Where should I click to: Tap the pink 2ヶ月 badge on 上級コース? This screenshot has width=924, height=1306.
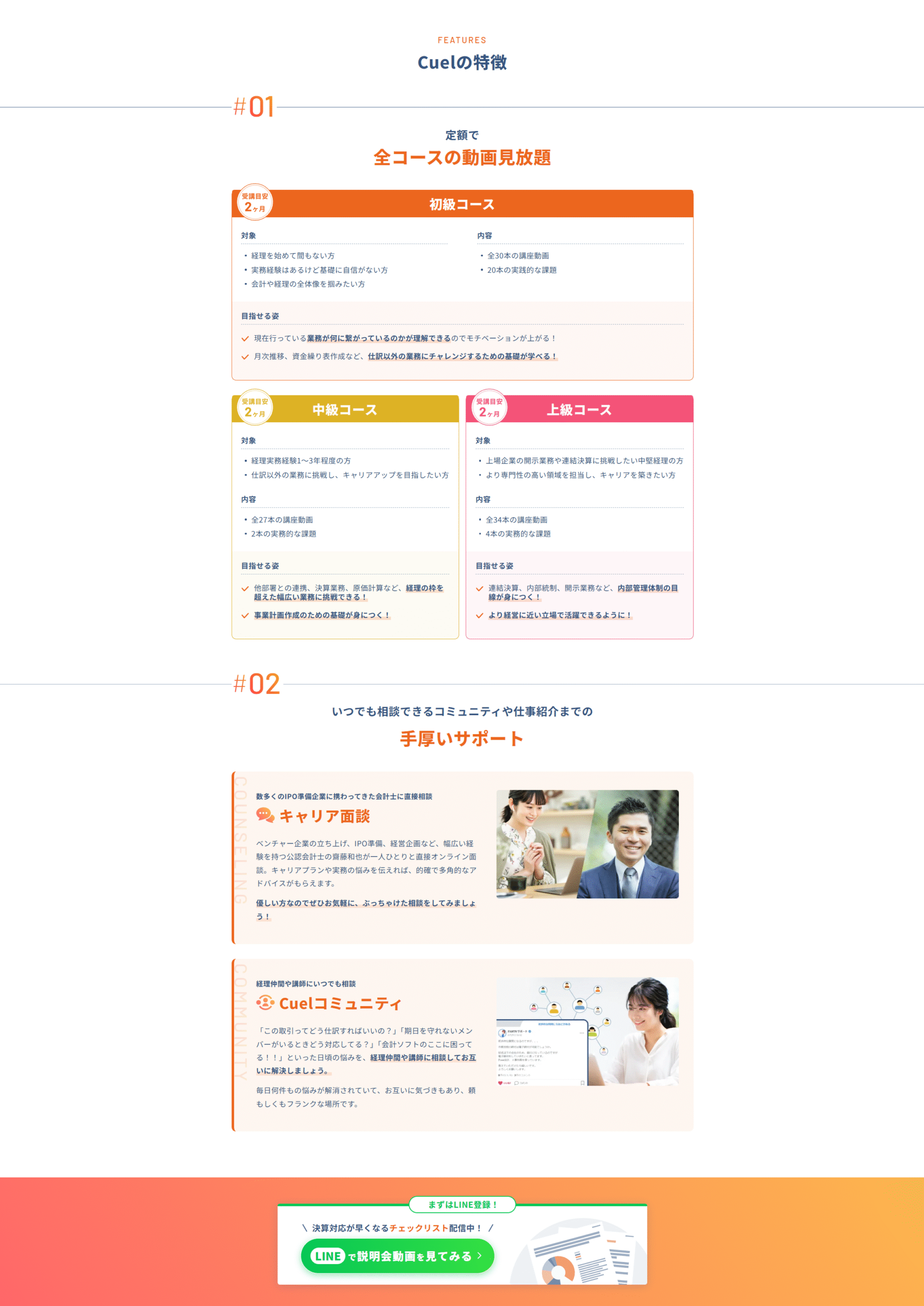pyautogui.click(x=489, y=408)
